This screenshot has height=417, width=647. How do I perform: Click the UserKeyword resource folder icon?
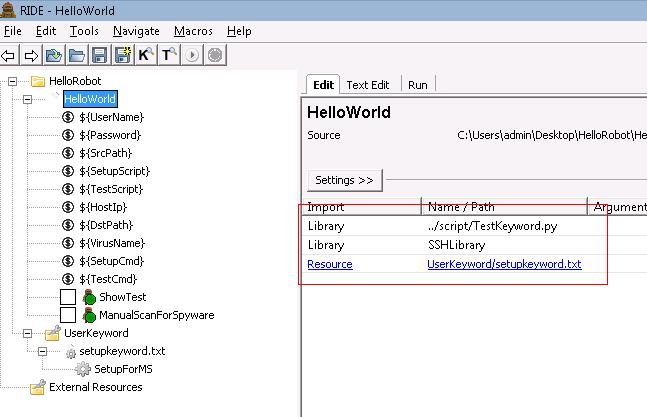coord(53,333)
